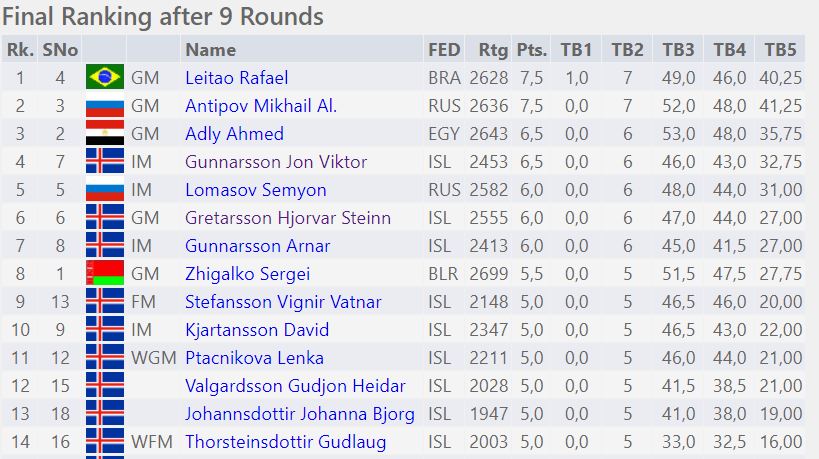Click the Egypt flag beside Adly Ahmed

104,133
